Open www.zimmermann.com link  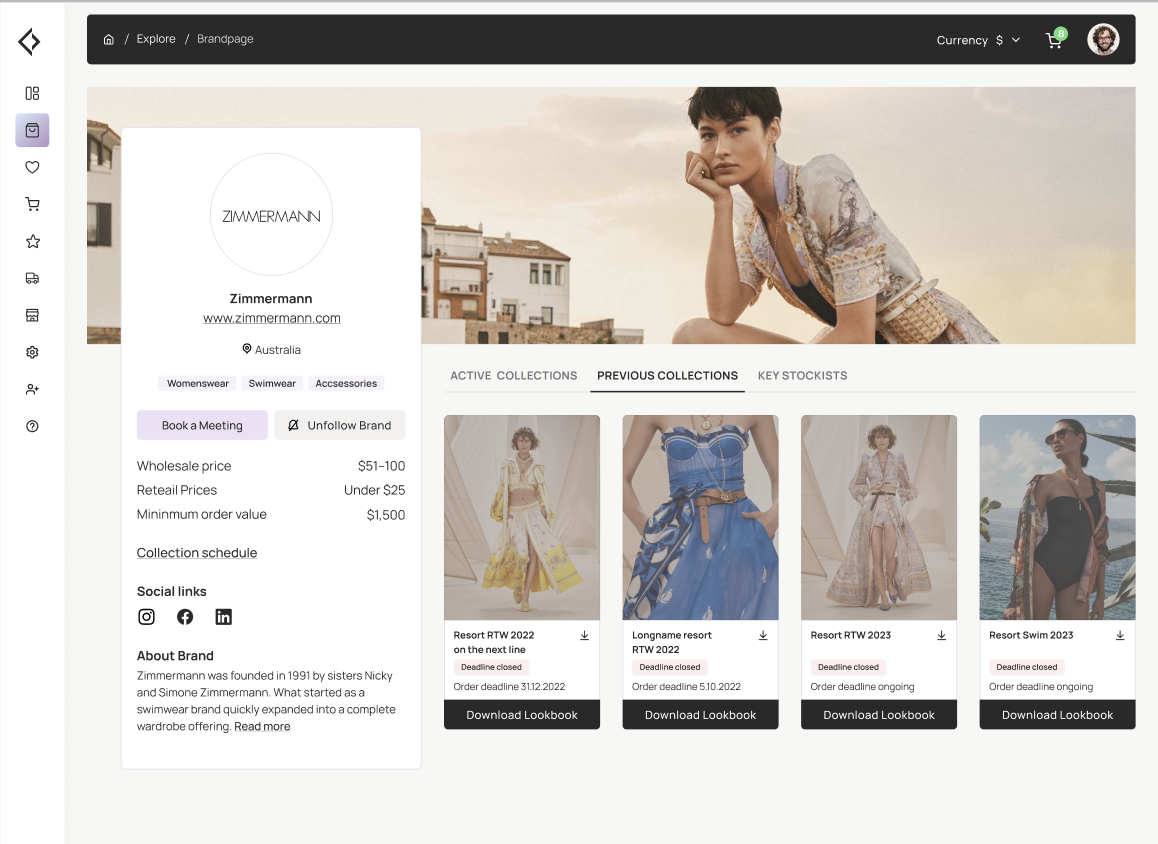(x=272, y=318)
